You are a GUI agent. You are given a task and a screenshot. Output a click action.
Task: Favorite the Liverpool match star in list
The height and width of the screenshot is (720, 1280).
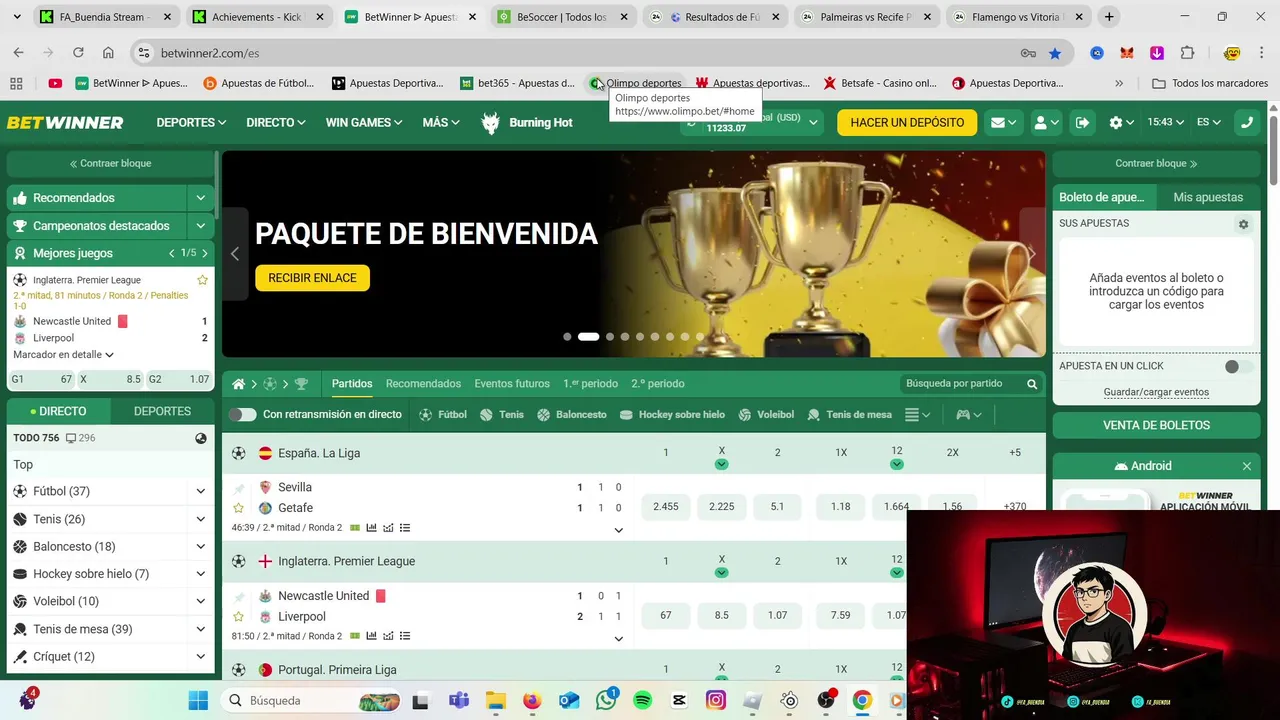point(238,617)
